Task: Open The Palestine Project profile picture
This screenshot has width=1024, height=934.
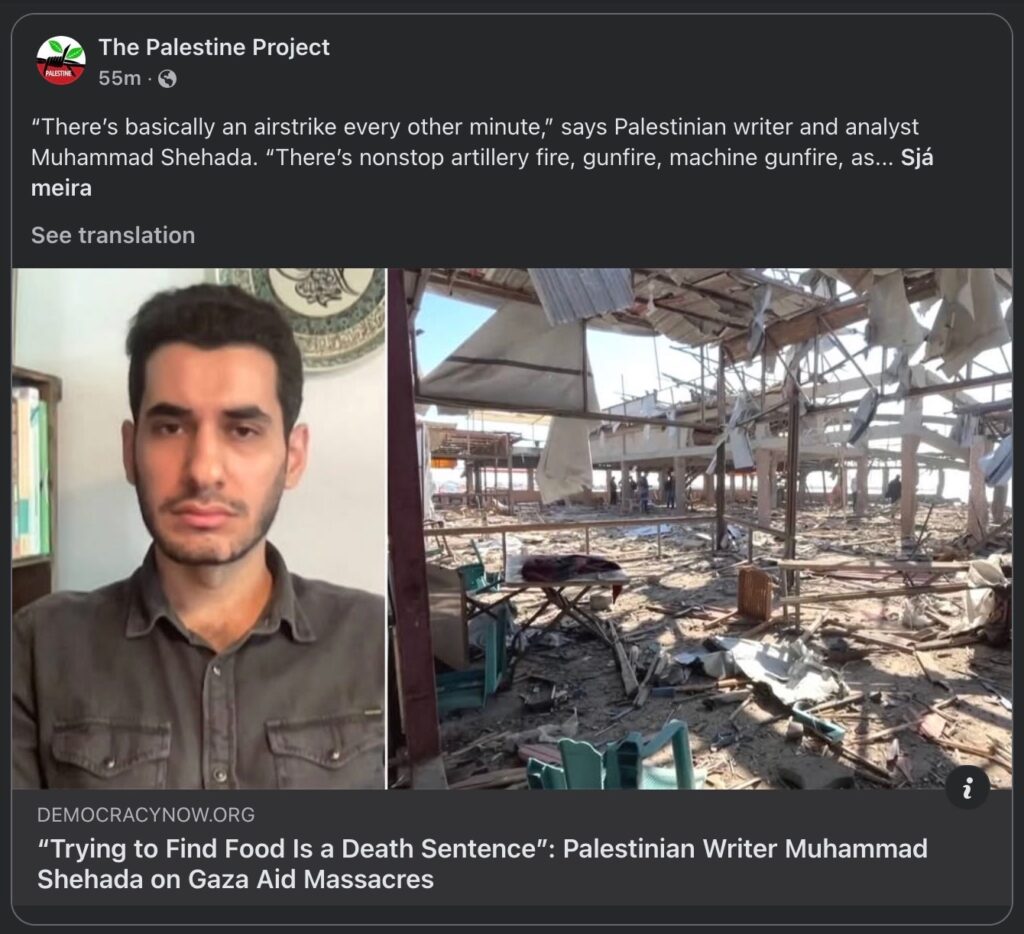Action: tap(61, 61)
